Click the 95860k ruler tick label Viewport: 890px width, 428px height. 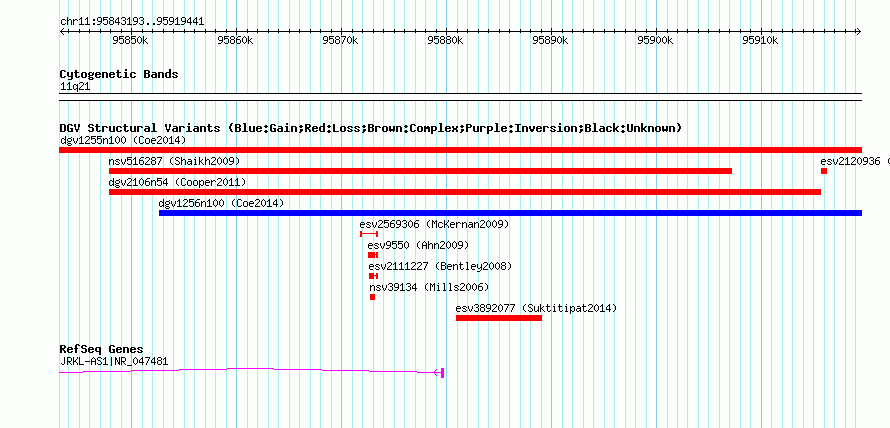236,40
